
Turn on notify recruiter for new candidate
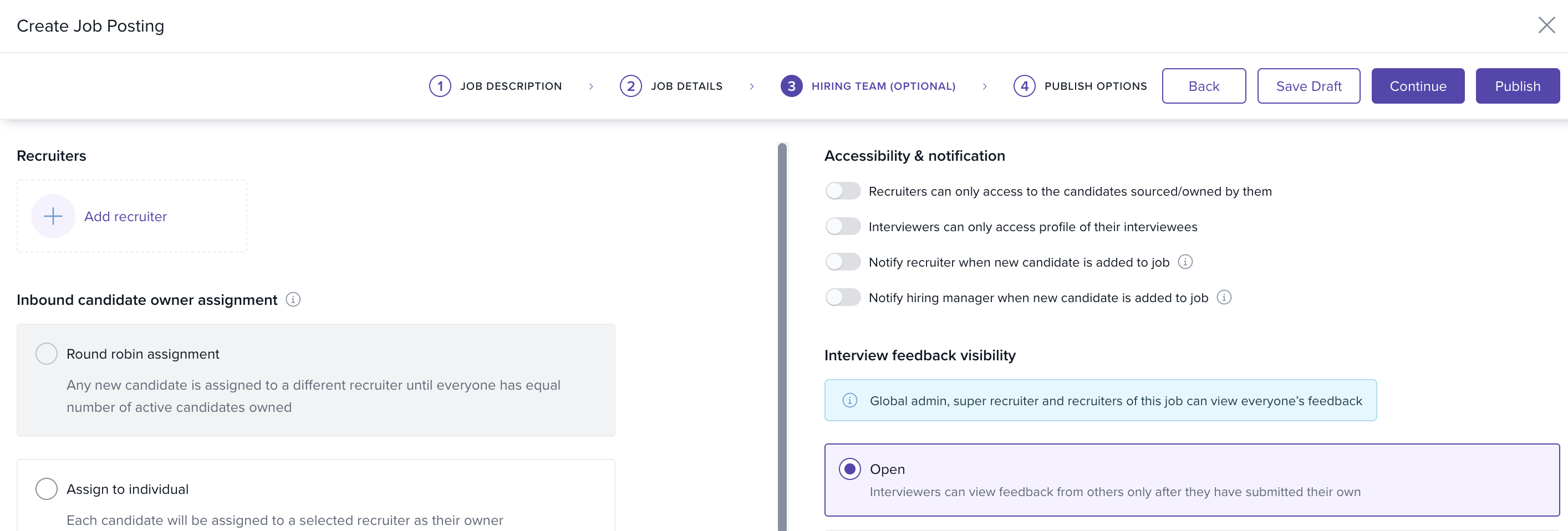coord(842,262)
